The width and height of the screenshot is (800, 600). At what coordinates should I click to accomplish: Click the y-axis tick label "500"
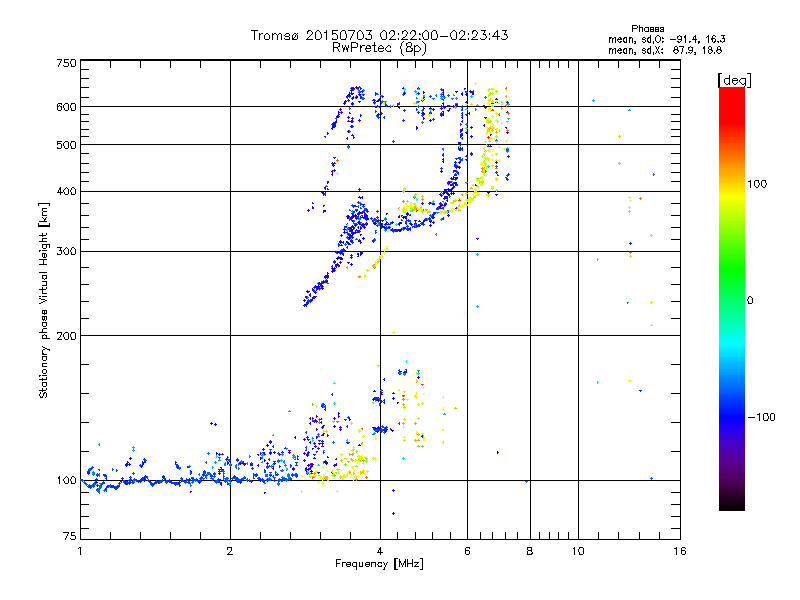tap(66, 145)
